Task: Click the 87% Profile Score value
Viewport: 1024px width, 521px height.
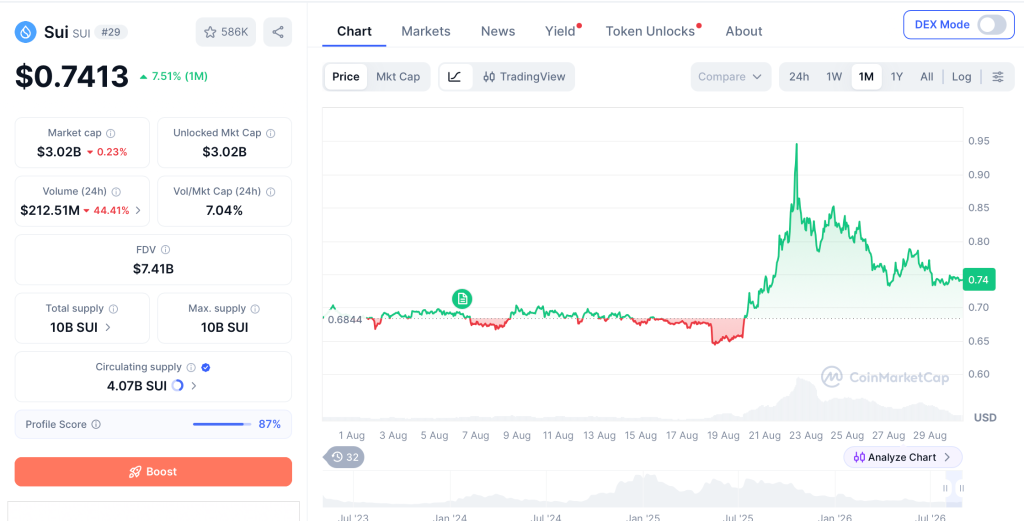Action: [x=270, y=424]
